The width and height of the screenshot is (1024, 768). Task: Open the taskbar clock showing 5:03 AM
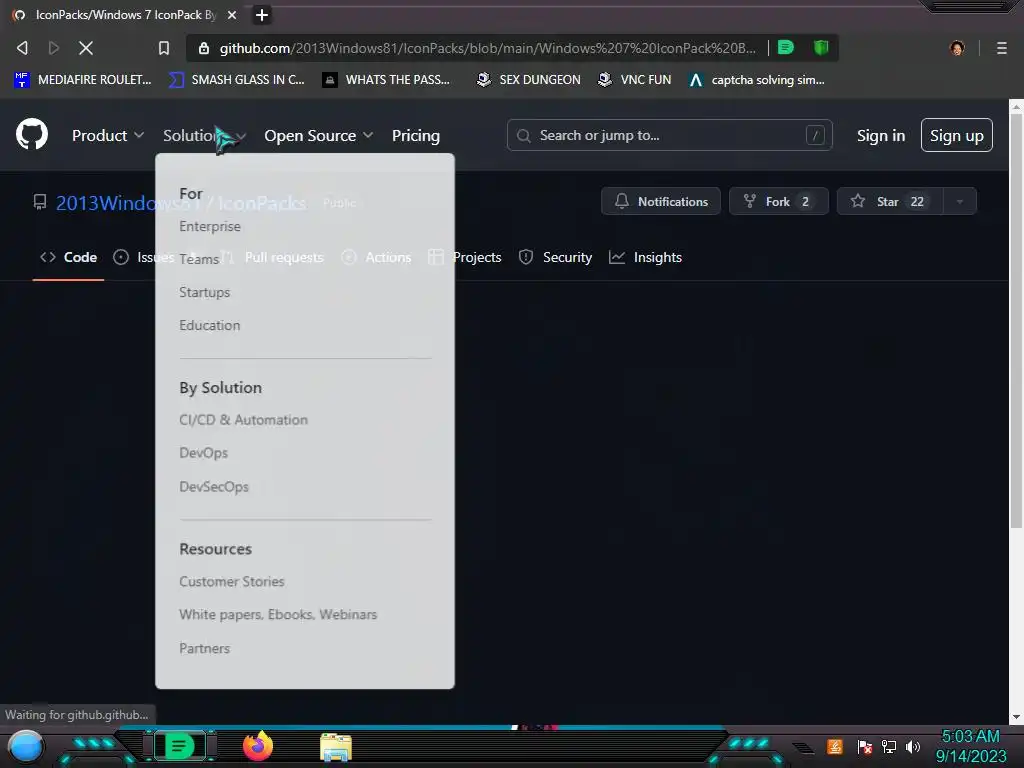[x=970, y=746]
